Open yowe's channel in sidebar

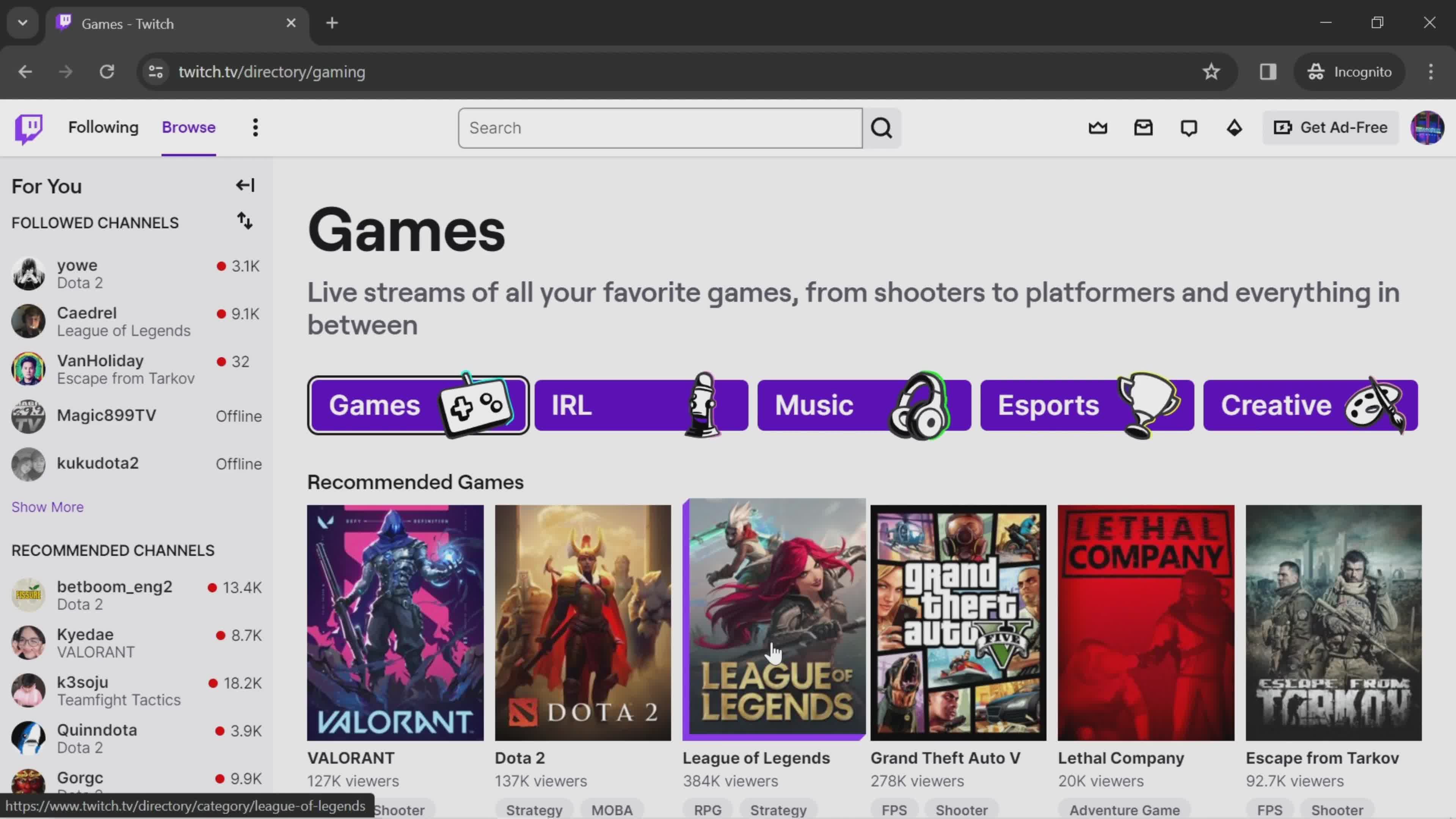click(x=136, y=273)
